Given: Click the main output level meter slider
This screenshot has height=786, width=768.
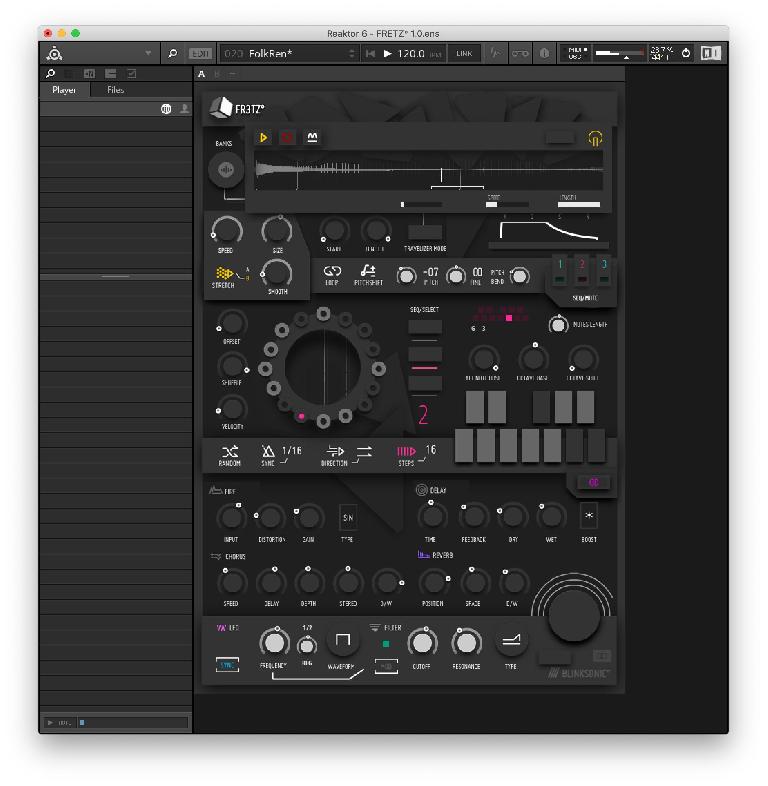Looking at the screenshot, I should click(x=619, y=53).
